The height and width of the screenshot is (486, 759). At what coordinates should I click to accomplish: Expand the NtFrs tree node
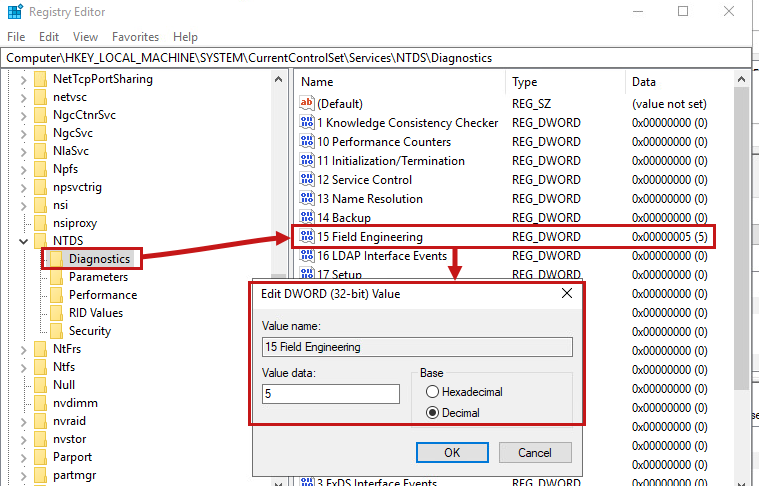(23, 349)
